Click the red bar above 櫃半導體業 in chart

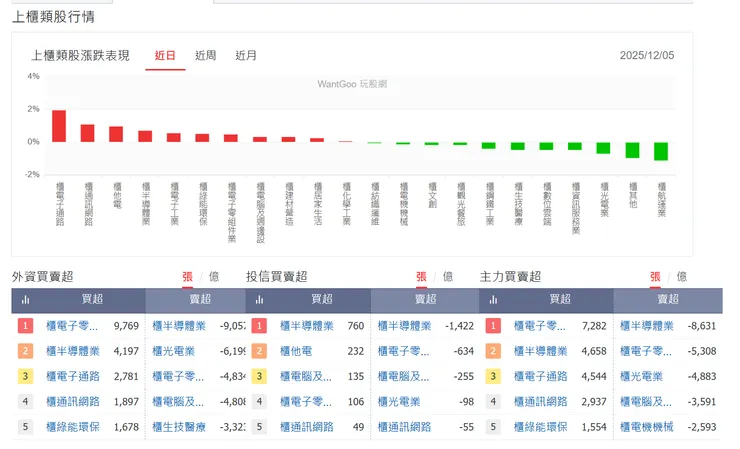point(145,136)
